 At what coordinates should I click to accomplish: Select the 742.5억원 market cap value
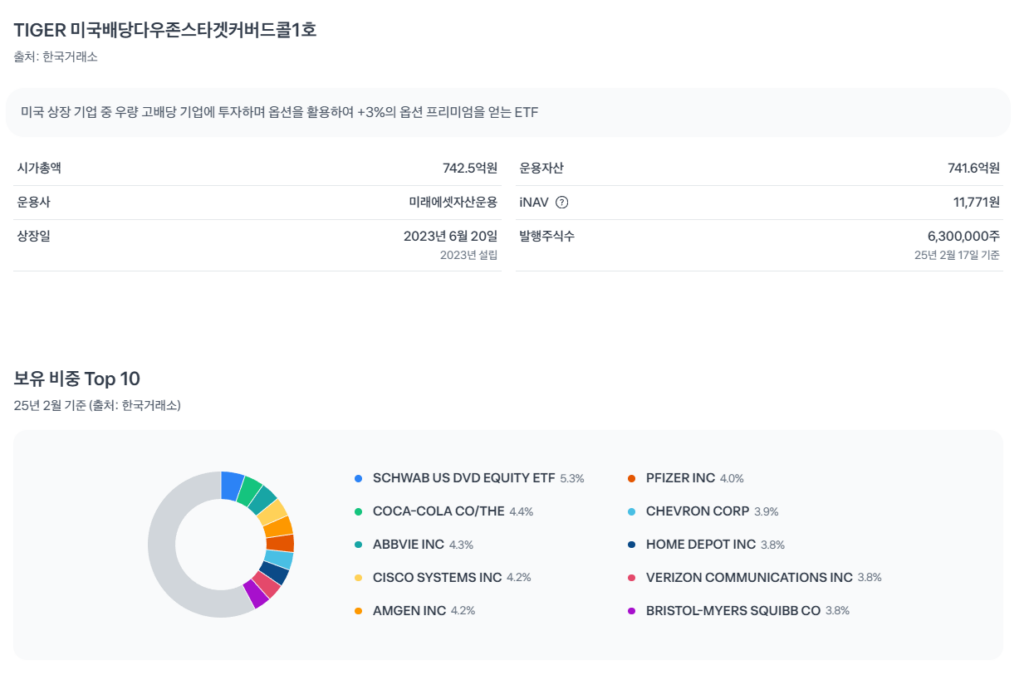(x=470, y=168)
